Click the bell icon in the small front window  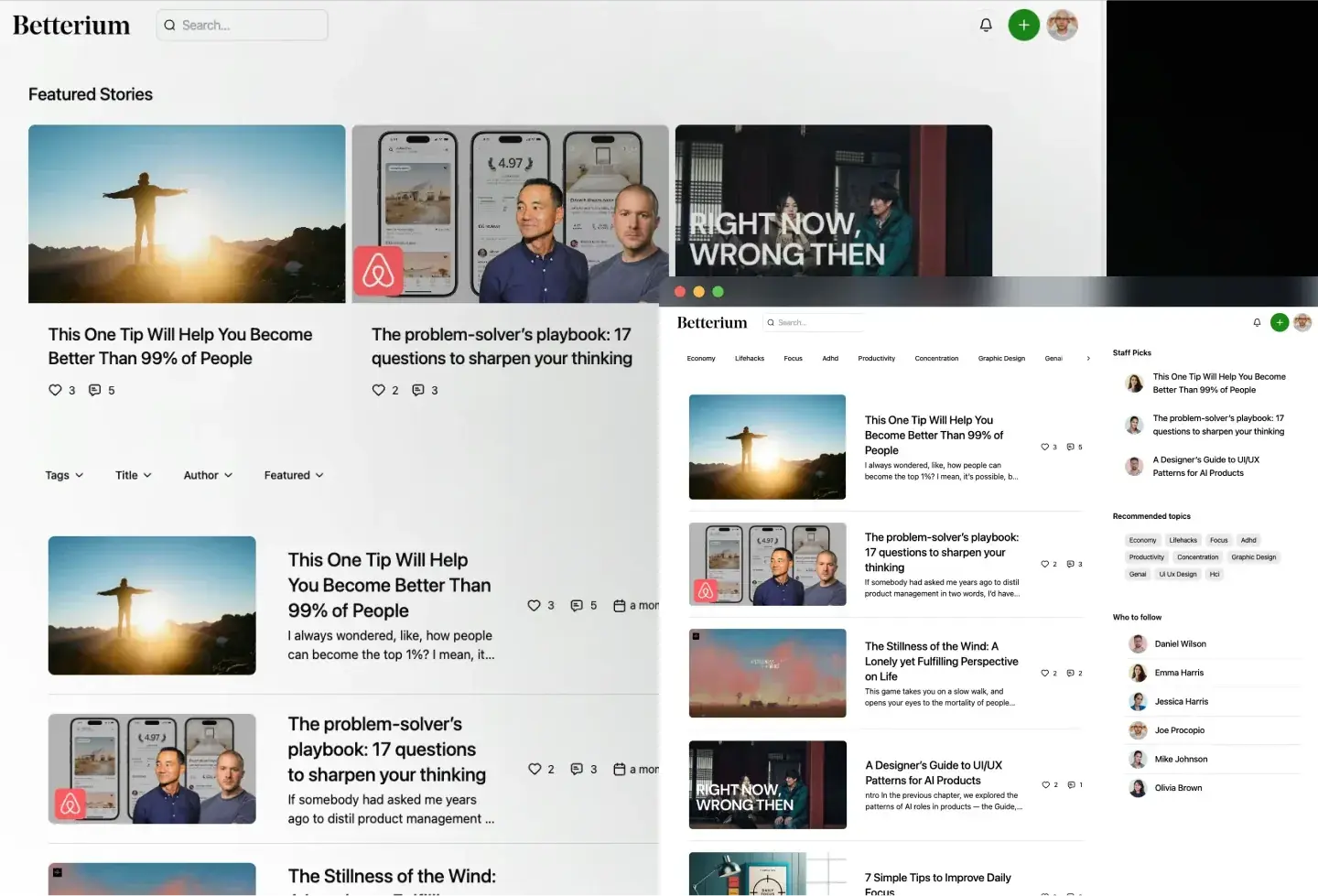pyautogui.click(x=1257, y=322)
